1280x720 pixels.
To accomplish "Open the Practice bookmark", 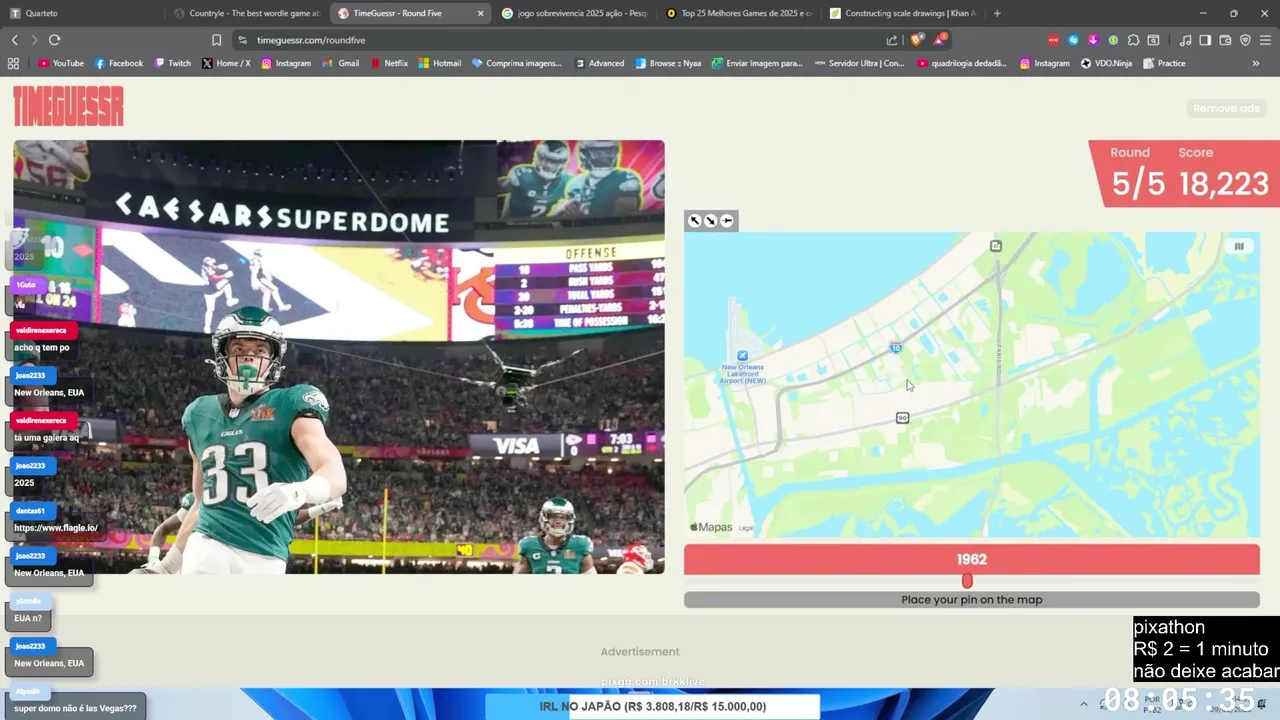I will pyautogui.click(x=1163, y=63).
